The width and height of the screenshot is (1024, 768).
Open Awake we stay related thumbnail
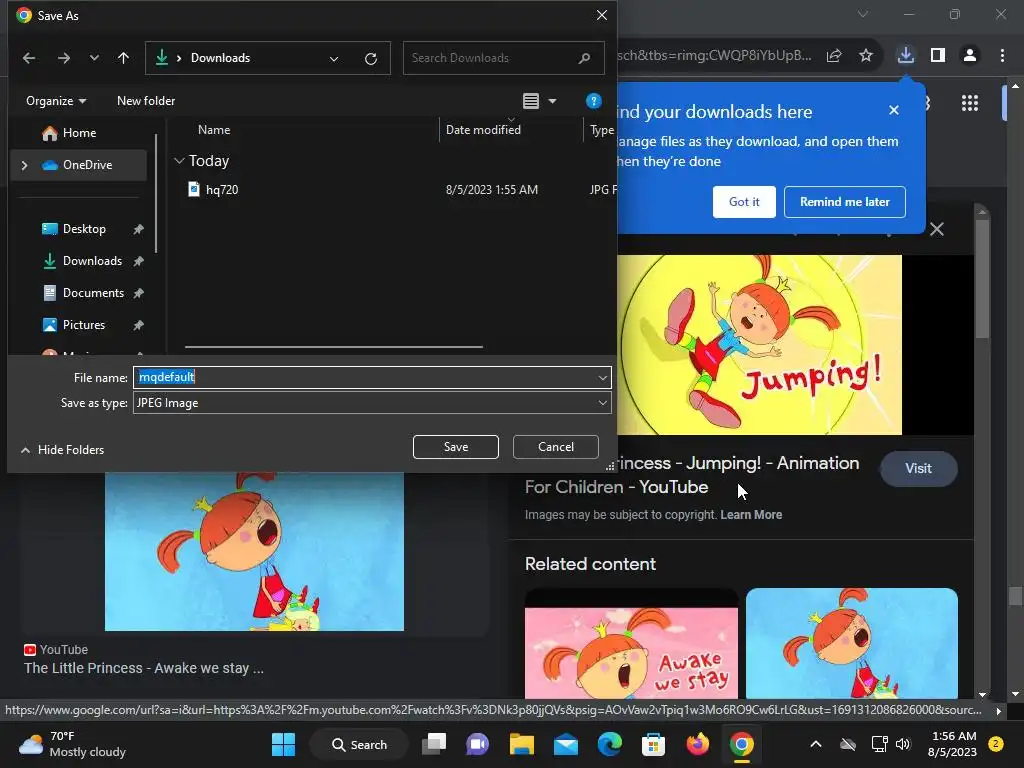pos(632,643)
